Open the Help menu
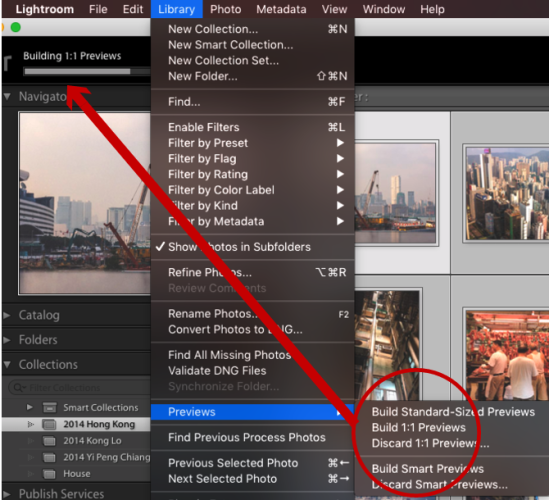549x500 pixels. click(x=432, y=9)
